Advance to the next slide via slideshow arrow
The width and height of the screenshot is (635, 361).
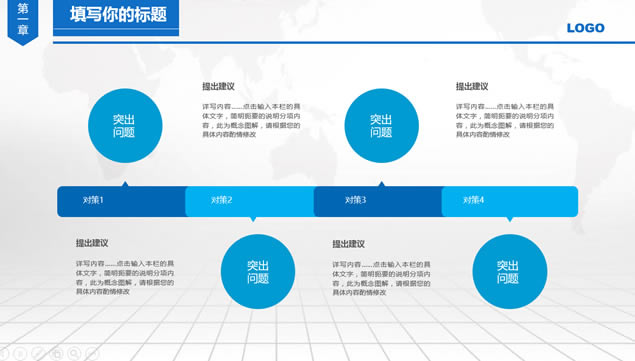(20, 354)
